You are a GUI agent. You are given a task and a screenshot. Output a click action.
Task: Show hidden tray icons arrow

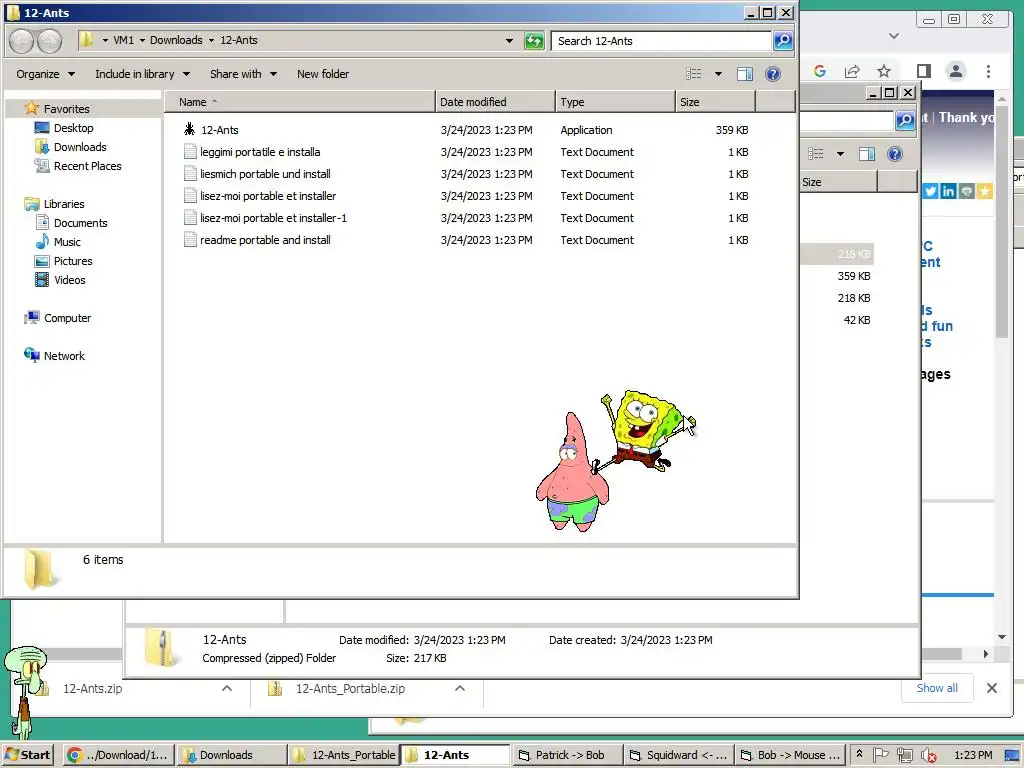(859, 754)
